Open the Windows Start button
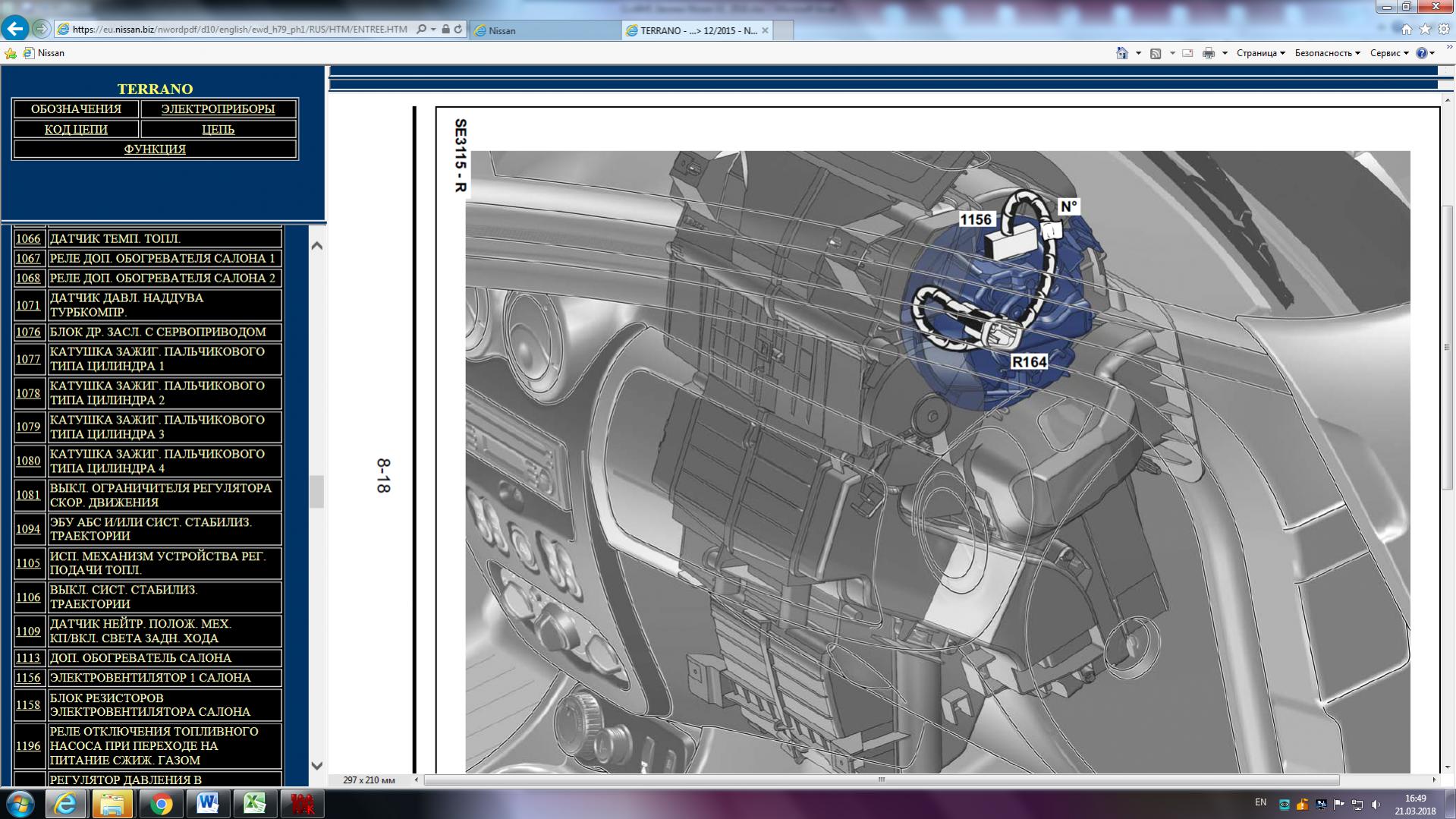This screenshot has height=819, width=1456. click(20, 804)
